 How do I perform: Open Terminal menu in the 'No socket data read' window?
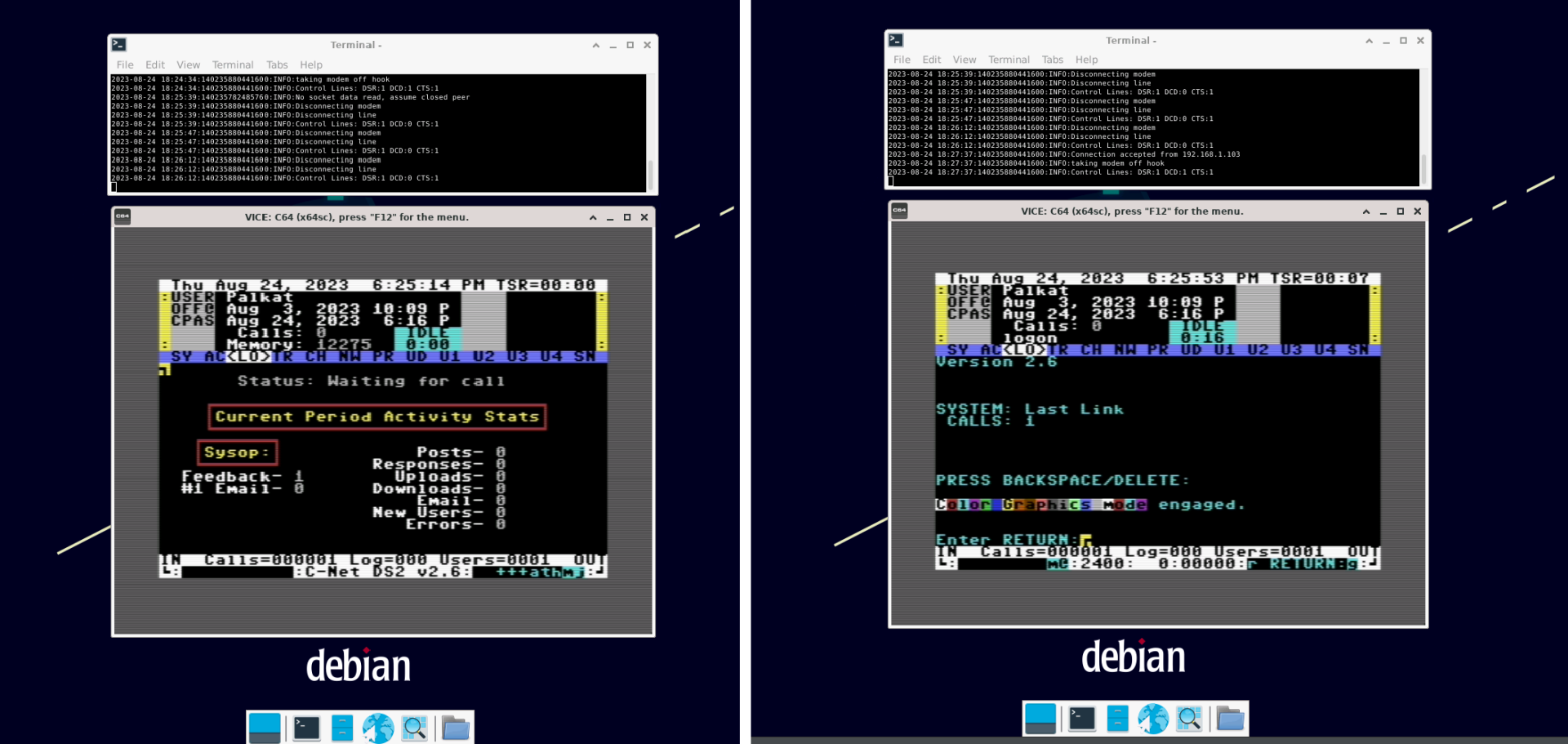233,65
